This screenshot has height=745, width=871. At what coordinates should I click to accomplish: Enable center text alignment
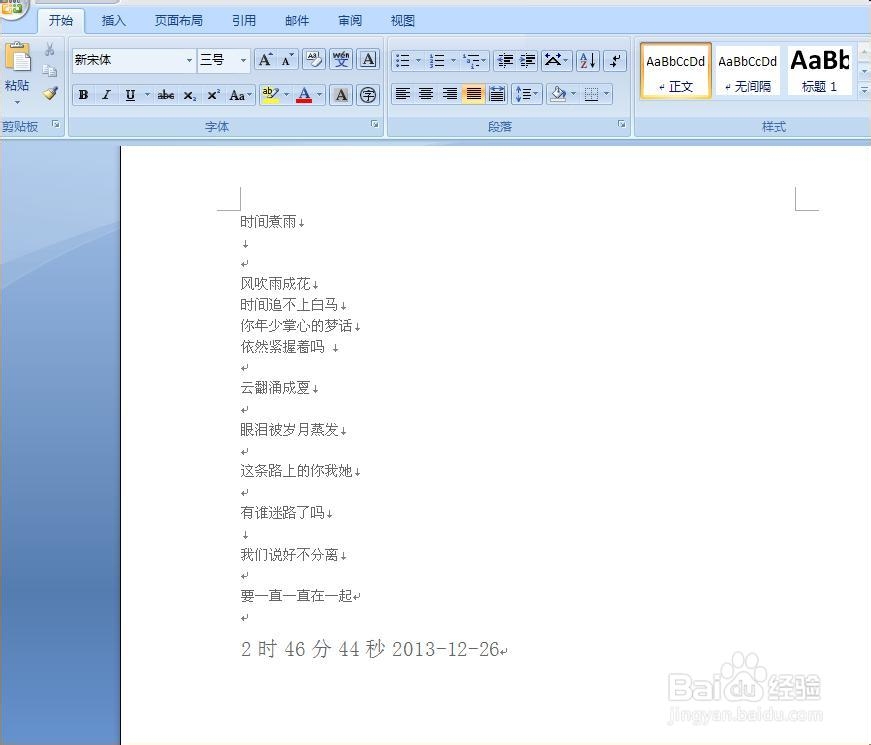(x=426, y=94)
